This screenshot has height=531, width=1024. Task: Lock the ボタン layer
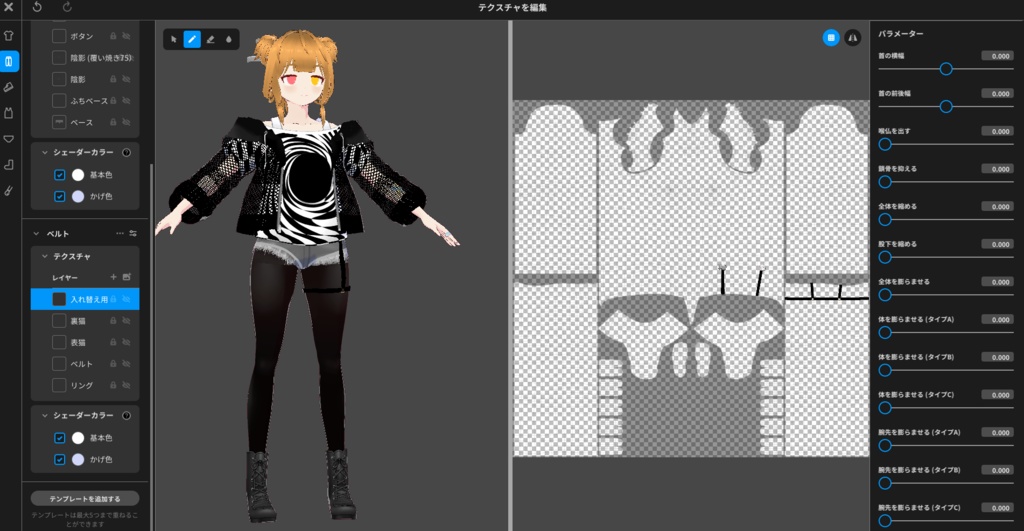(113, 36)
